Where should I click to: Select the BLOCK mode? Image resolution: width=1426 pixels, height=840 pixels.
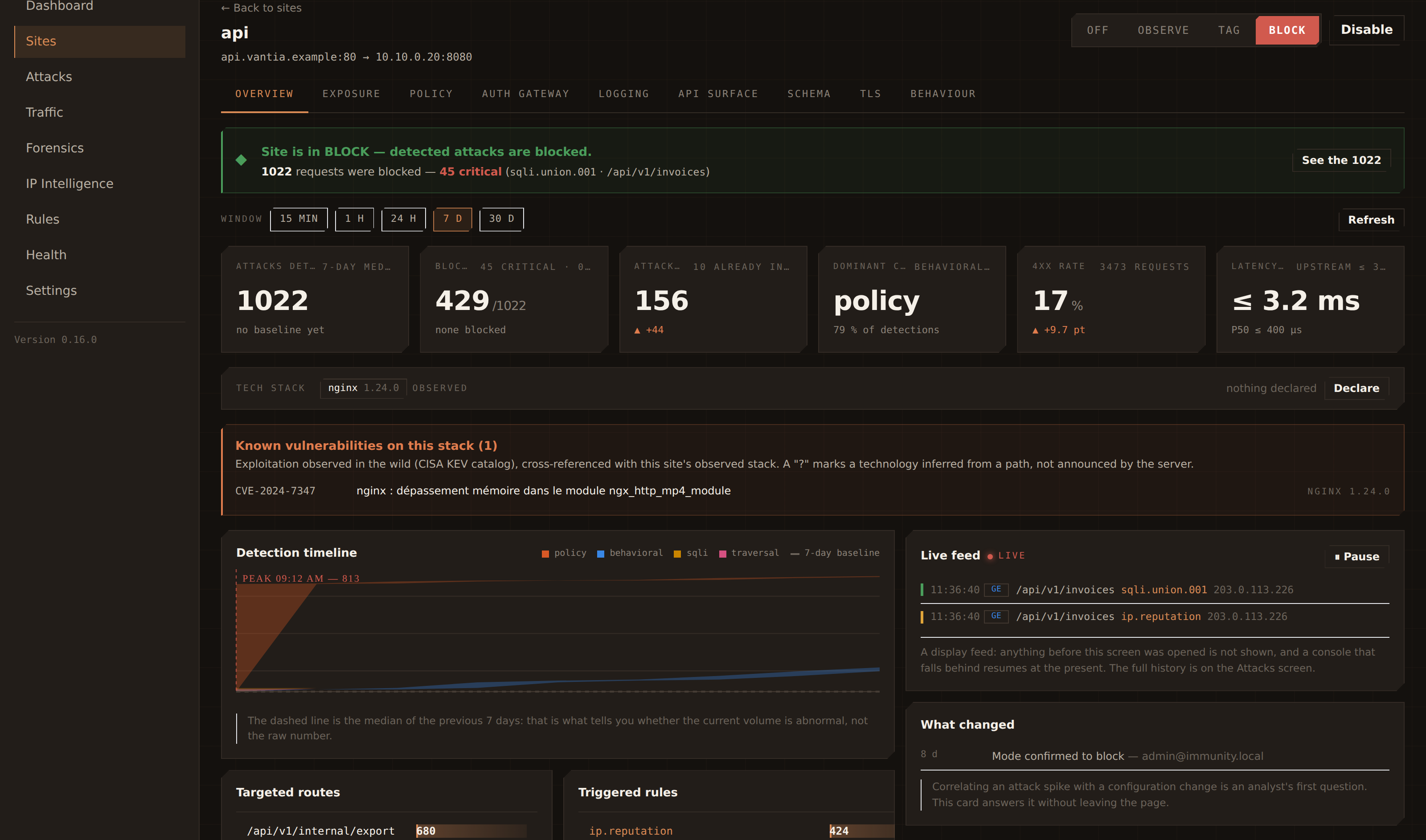(x=1287, y=30)
